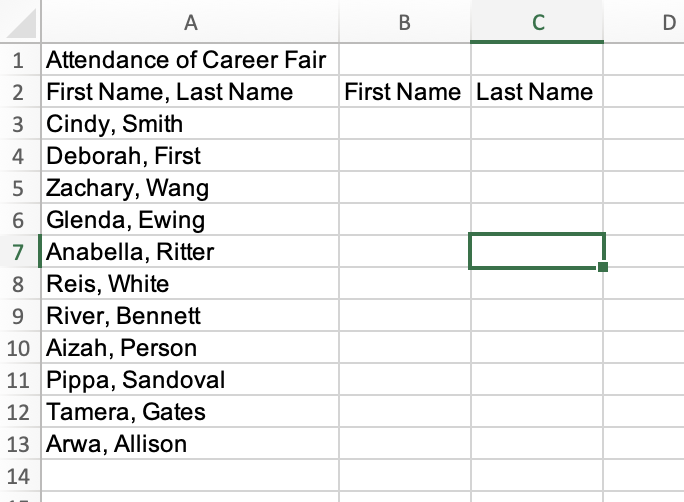This screenshot has width=684, height=502.
Task: Click the Anabella, Ritter cell
Action: pyautogui.click(x=130, y=252)
